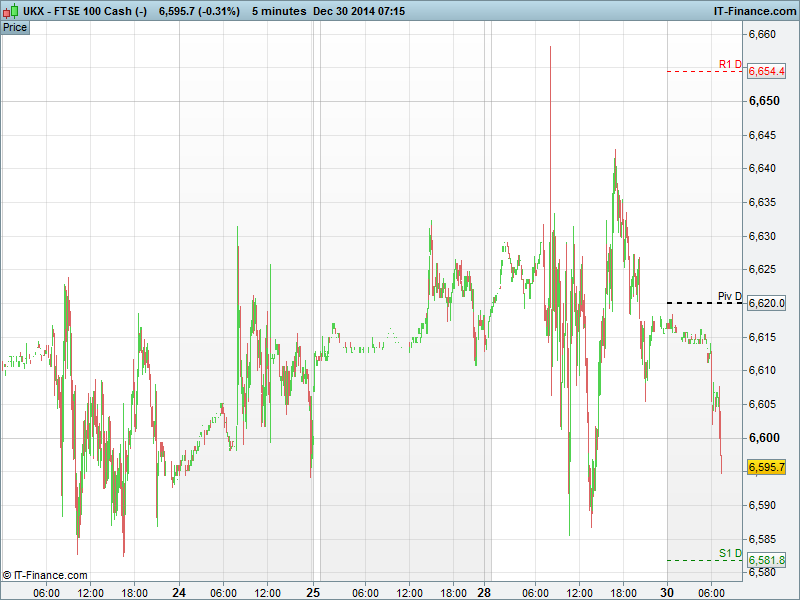
Task: Click the 6,595.7 (-0.31%) quote in header
Action: pos(198,10)
